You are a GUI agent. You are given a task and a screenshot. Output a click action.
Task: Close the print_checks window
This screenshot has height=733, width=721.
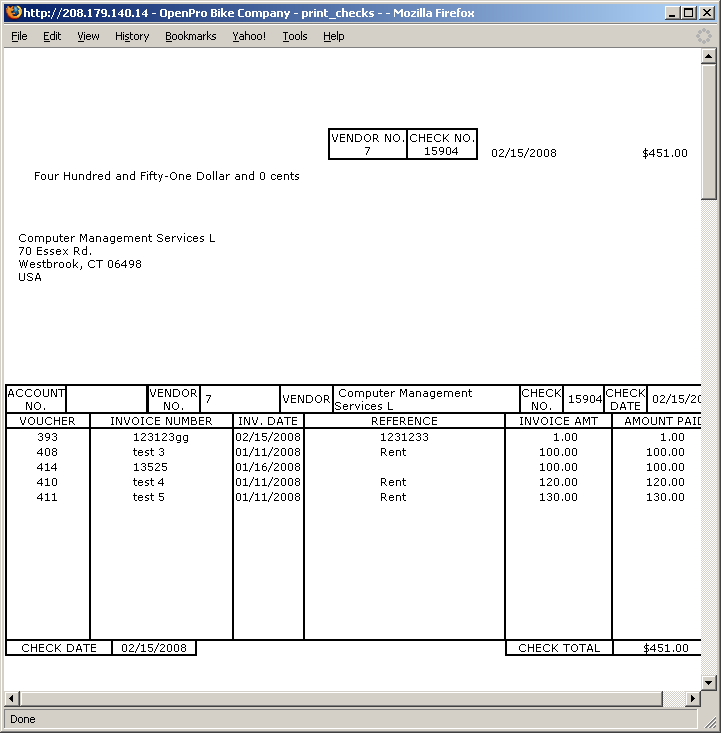(x=705, y=13)
